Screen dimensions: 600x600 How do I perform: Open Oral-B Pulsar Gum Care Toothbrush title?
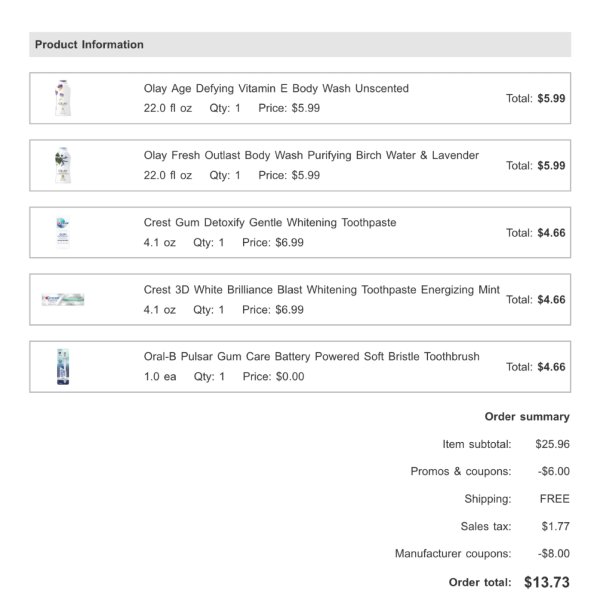[311, 357]
